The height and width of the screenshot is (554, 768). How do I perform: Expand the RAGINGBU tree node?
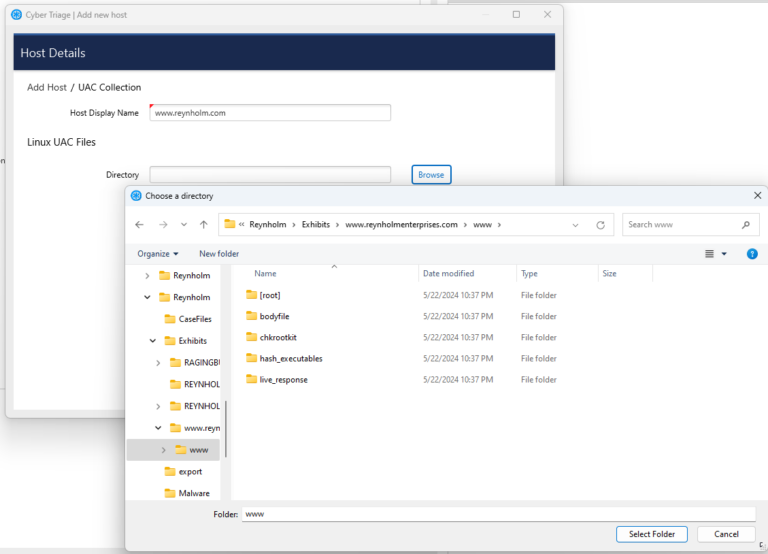[x=158, y=363]
